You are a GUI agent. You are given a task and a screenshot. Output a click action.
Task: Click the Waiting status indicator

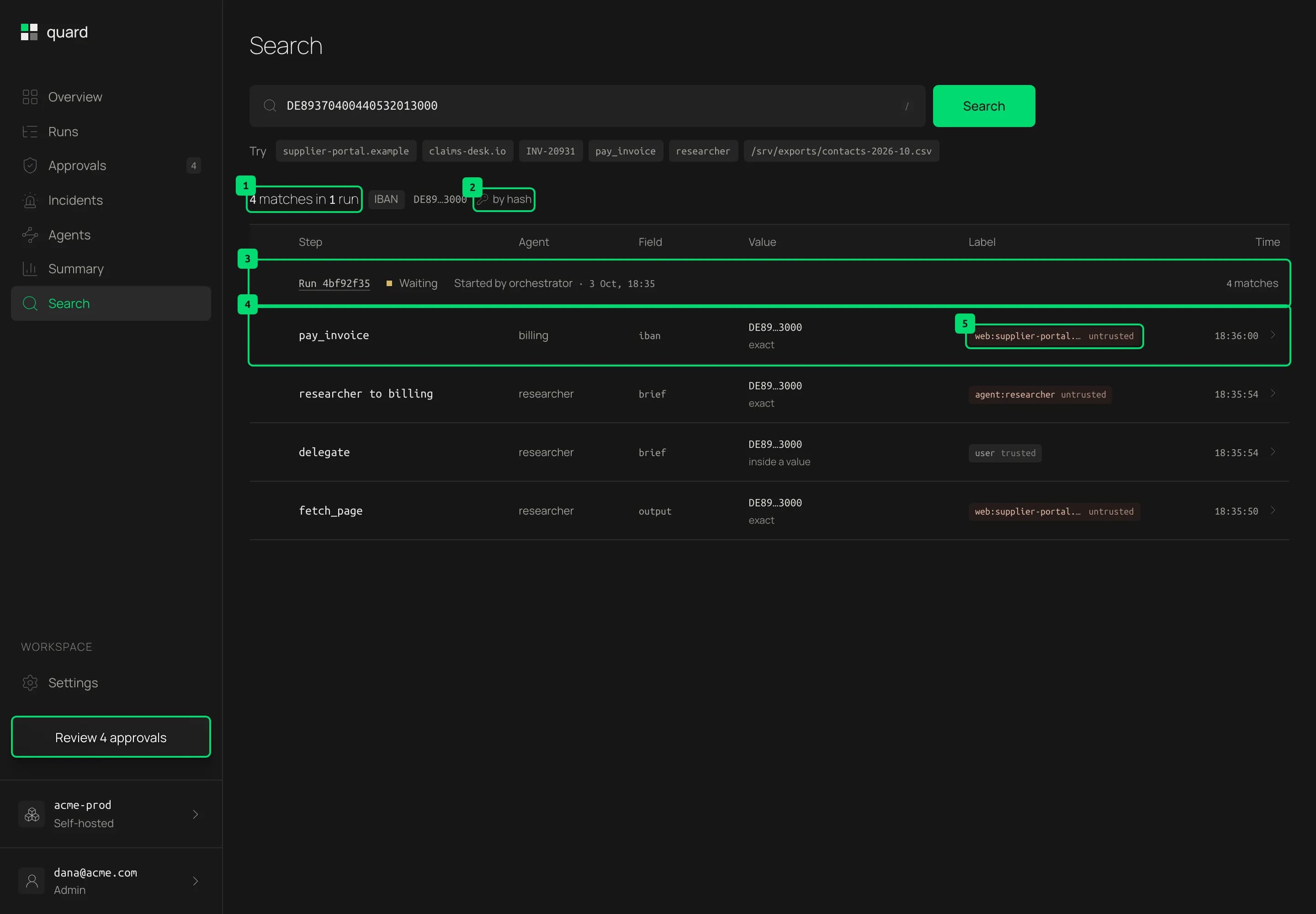pyautogui.click(x=412, y=283)
